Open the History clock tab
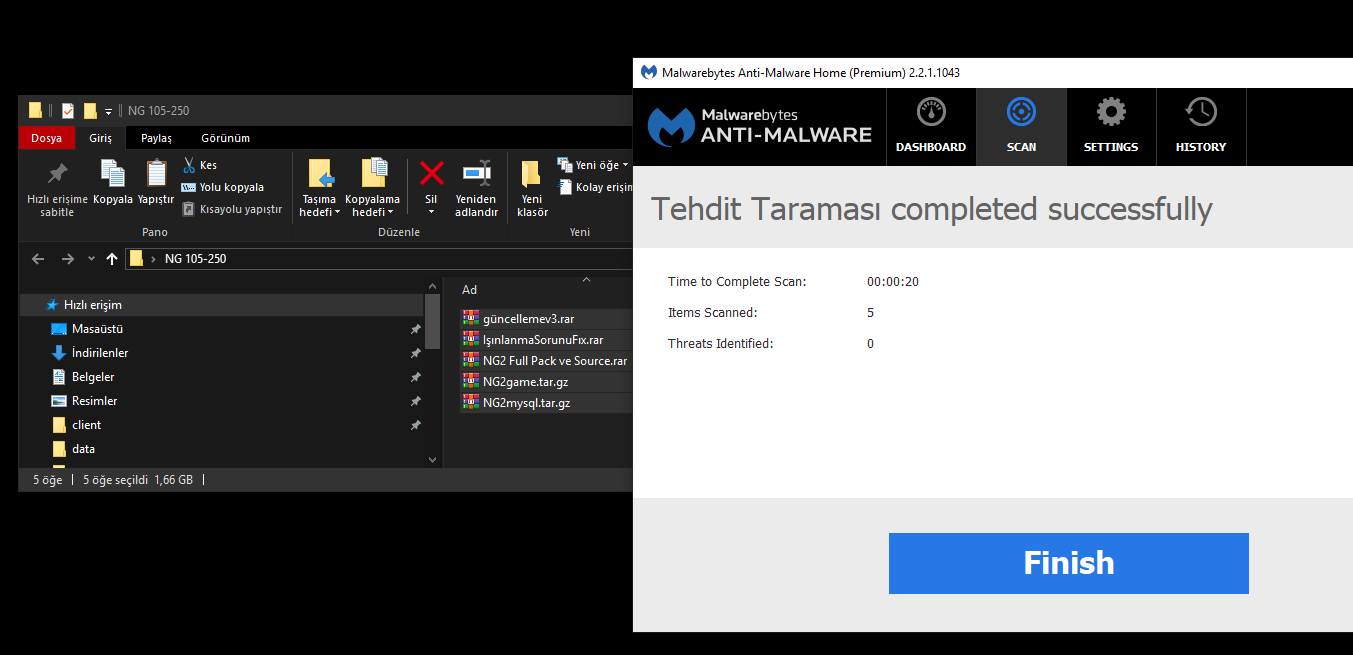Screen dimensions: 1353x655 point(1201,127)
